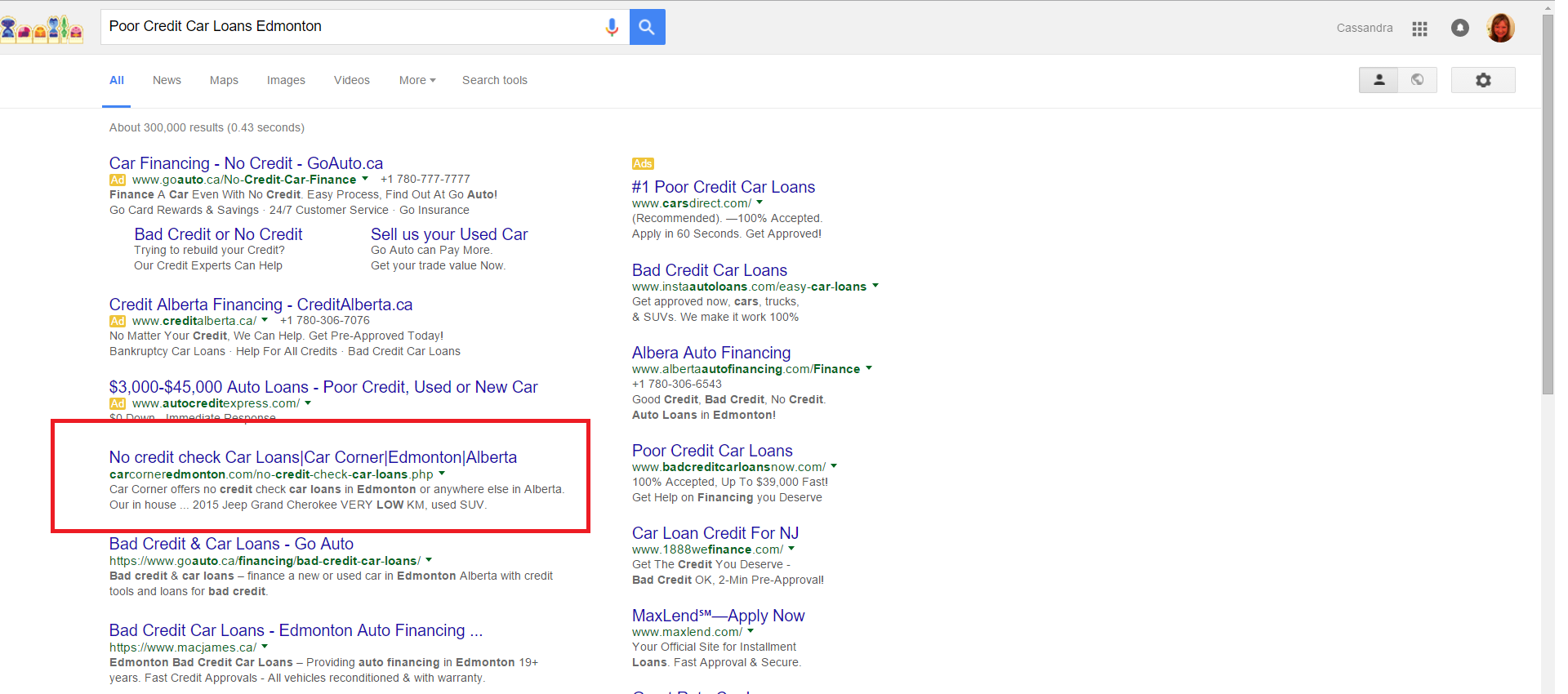Expand arrow next to carcorneredmonton.com URL
The width and height of the screenshot is (1568, 694).
[442, 474]
